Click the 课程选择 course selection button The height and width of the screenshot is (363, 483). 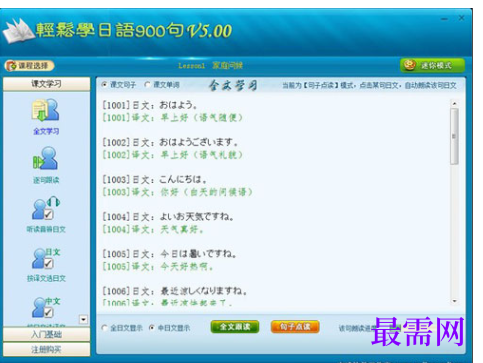(29, 66)
